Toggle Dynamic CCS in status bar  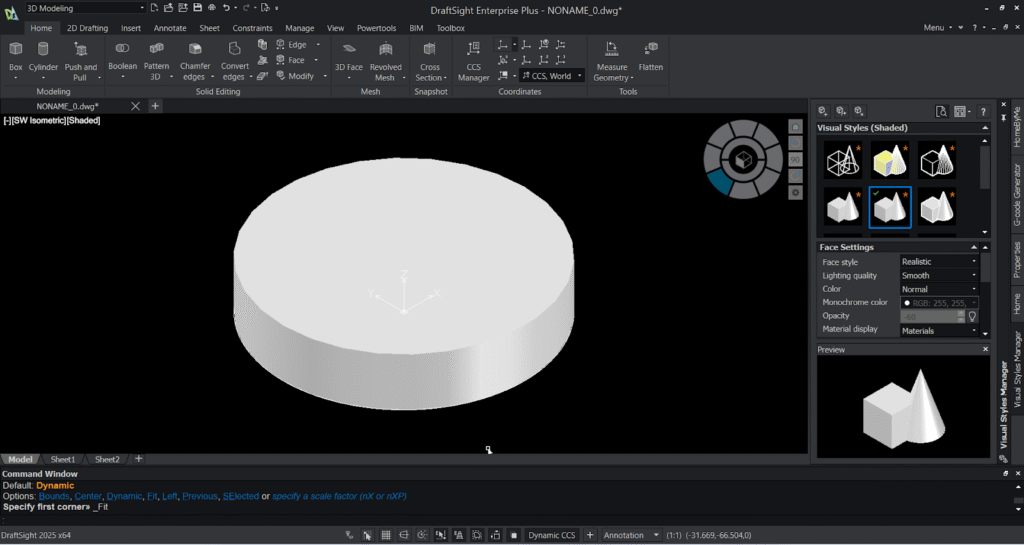(552, 535)
